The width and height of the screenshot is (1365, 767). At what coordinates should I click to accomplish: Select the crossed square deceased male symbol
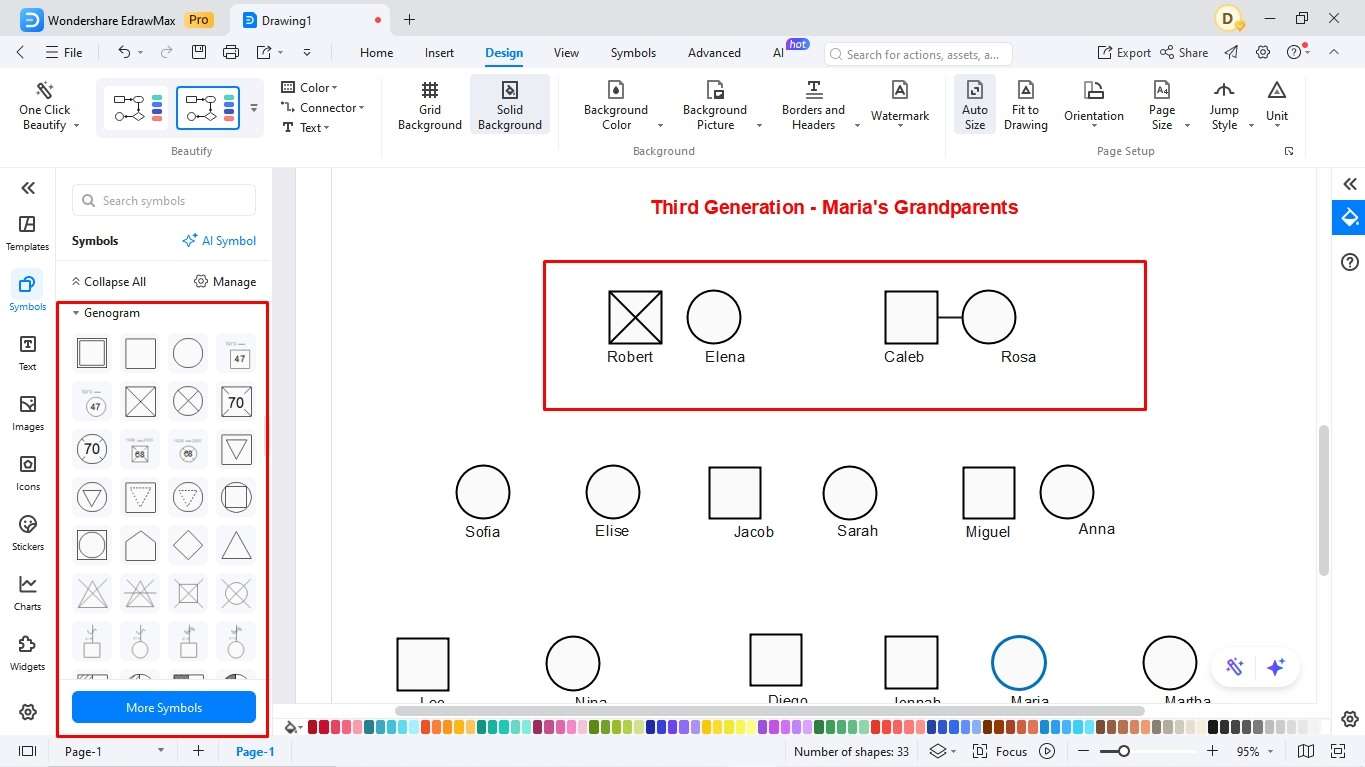(140, 401)
